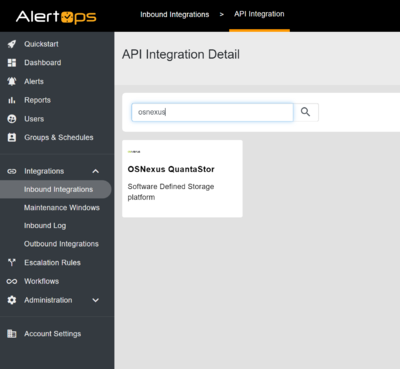The height and width of the screenshot is (369, 400).
Task: Click the osnexus search input field
Action: click(x=212, y=112)
